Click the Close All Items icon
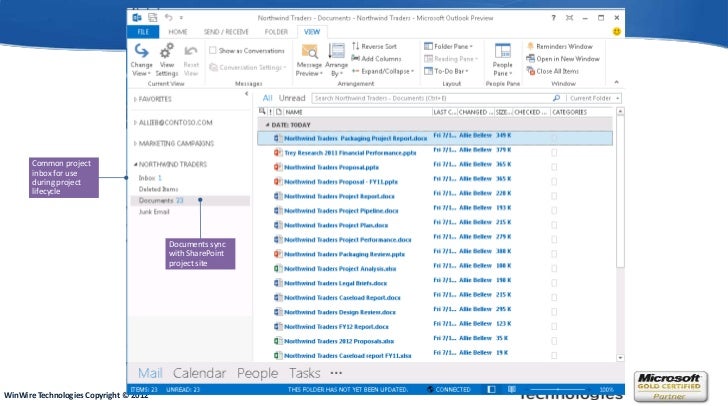The width and height of the screenshot is (728, 406). [x=531, y=71]
